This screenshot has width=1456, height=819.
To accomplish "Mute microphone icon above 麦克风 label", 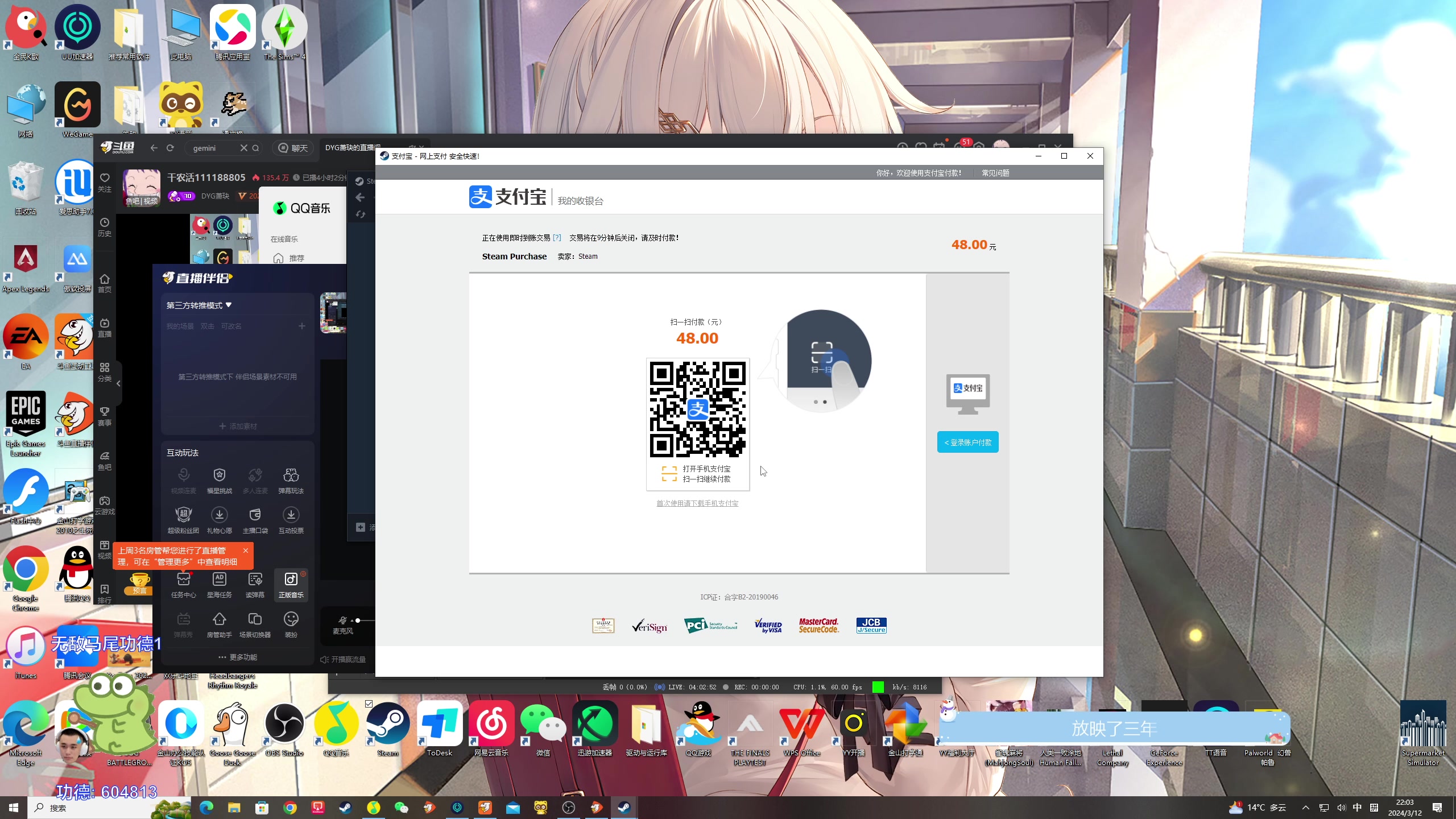I will click(x=342, y=621).
